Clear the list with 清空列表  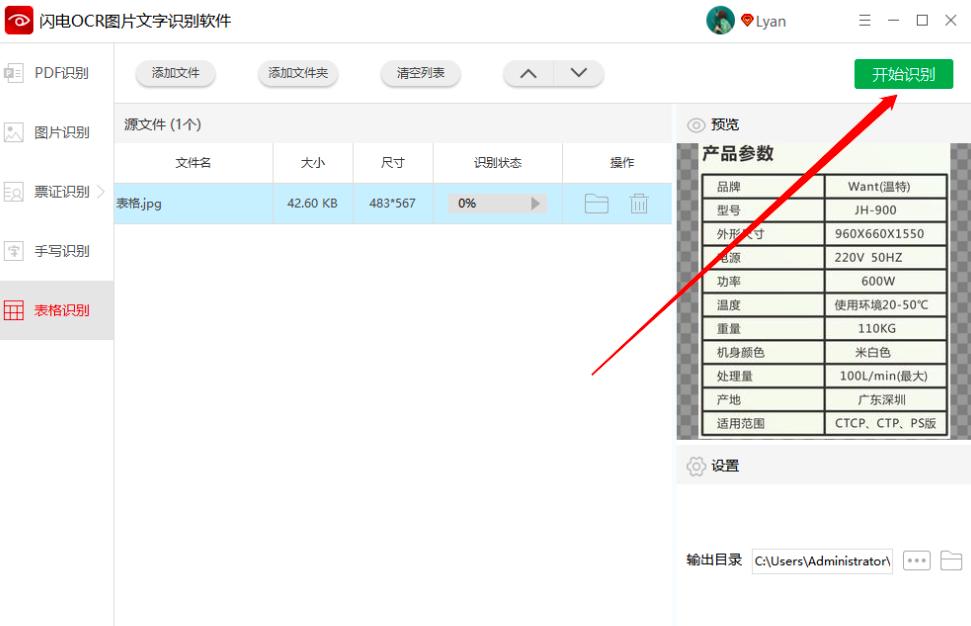point(420,74)
